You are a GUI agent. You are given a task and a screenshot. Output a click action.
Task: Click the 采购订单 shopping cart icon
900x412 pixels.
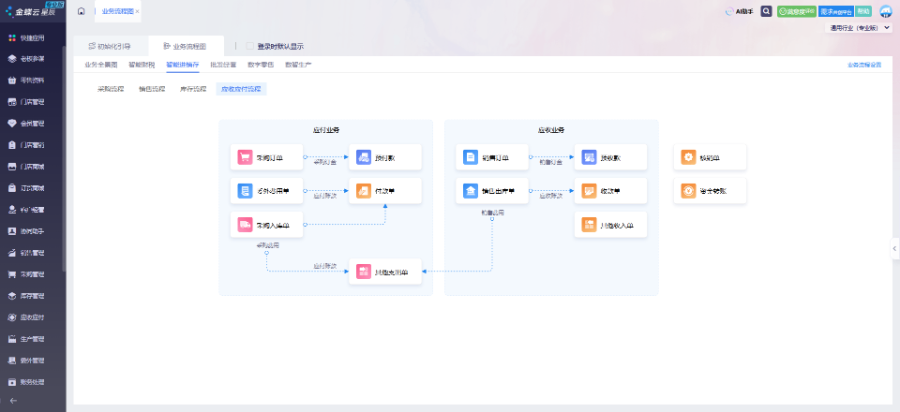coord(245,157)
